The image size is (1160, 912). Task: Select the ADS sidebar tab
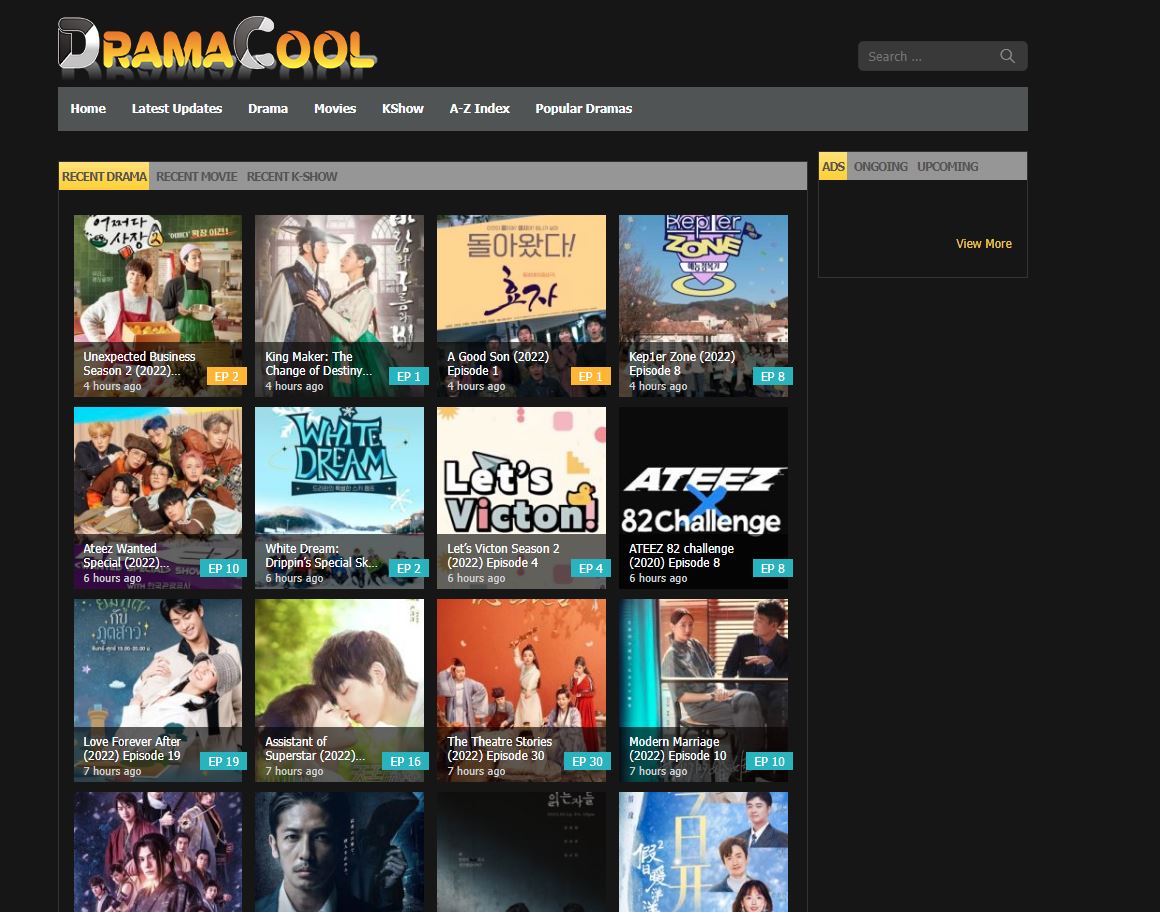pos(833,166)
